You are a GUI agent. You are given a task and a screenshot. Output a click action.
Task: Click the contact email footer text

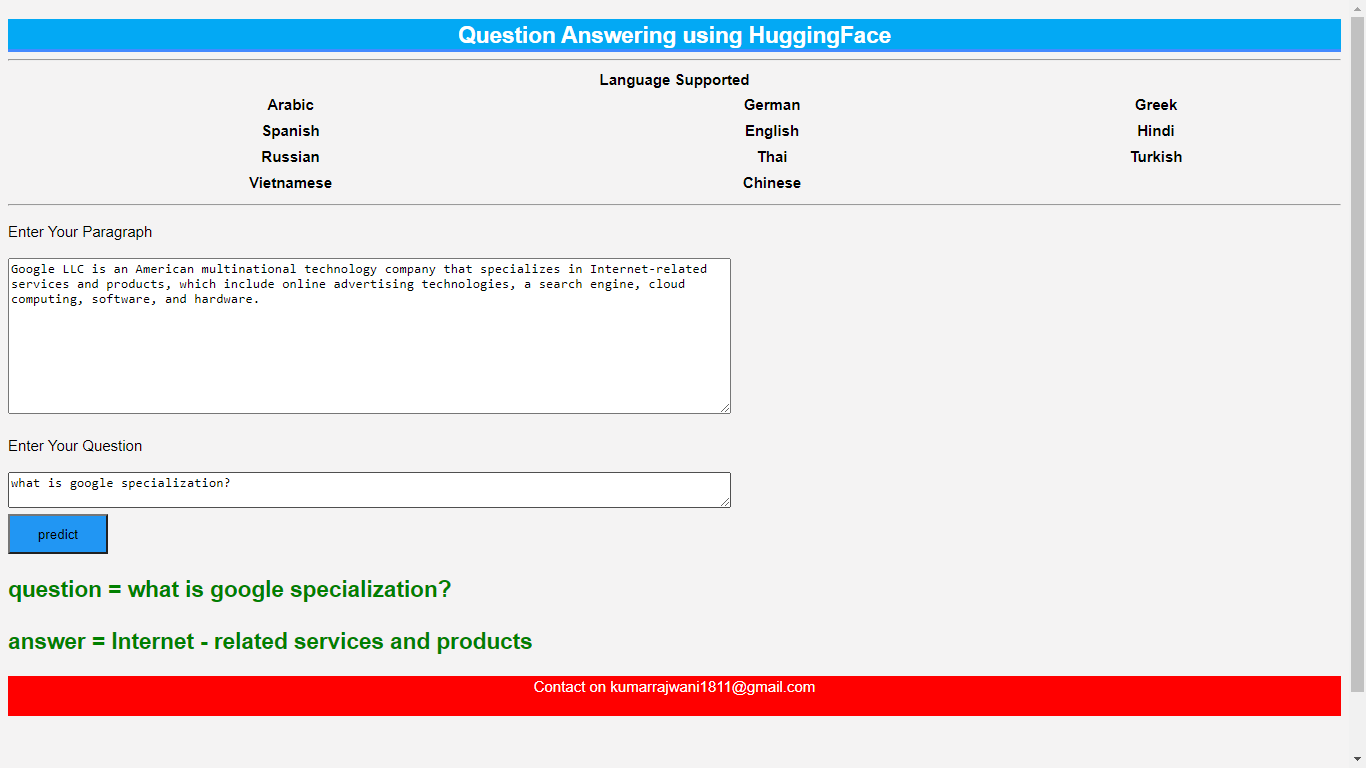pos(674,687)
